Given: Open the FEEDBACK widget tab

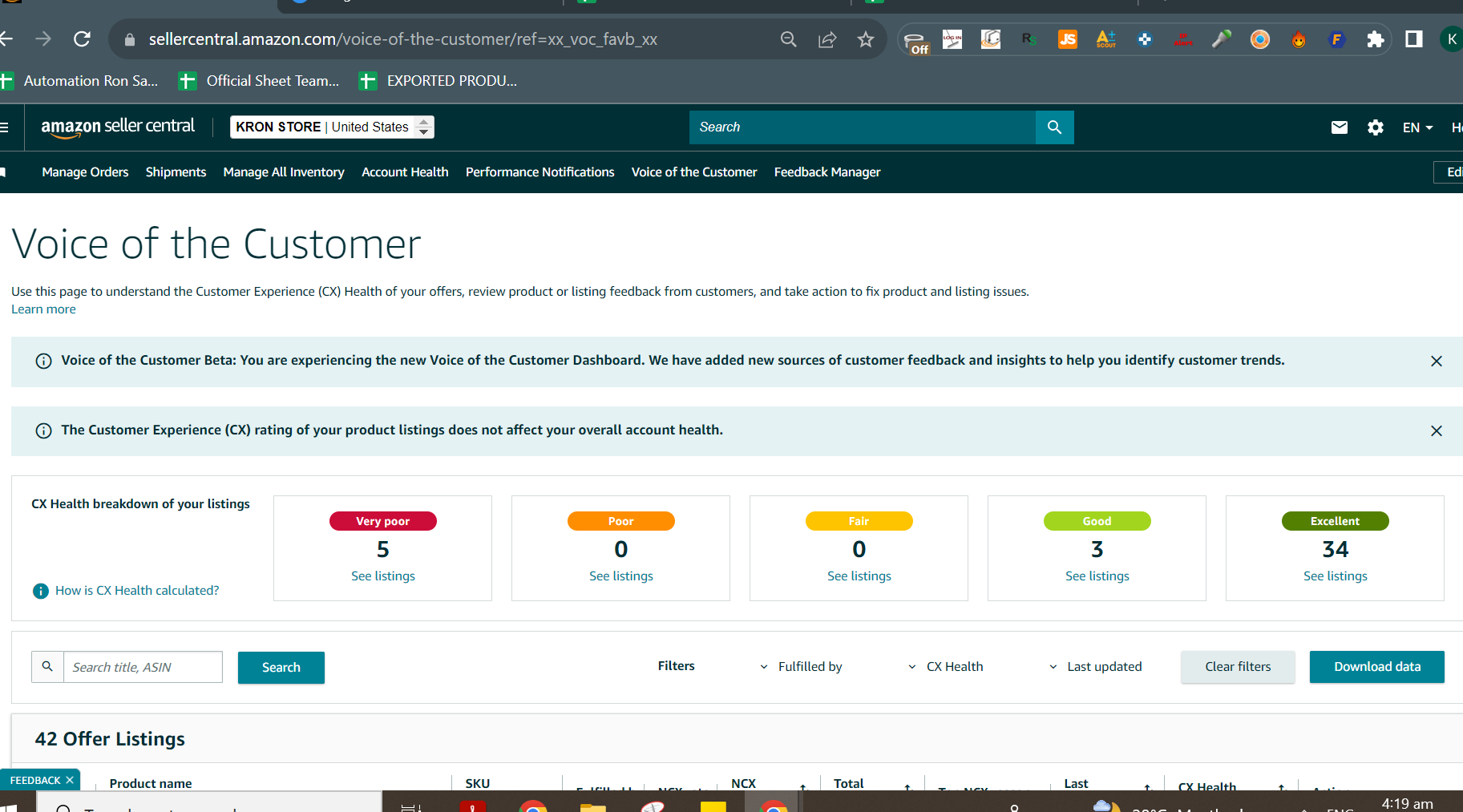Looking at the screenshot, I should [35, 780].
